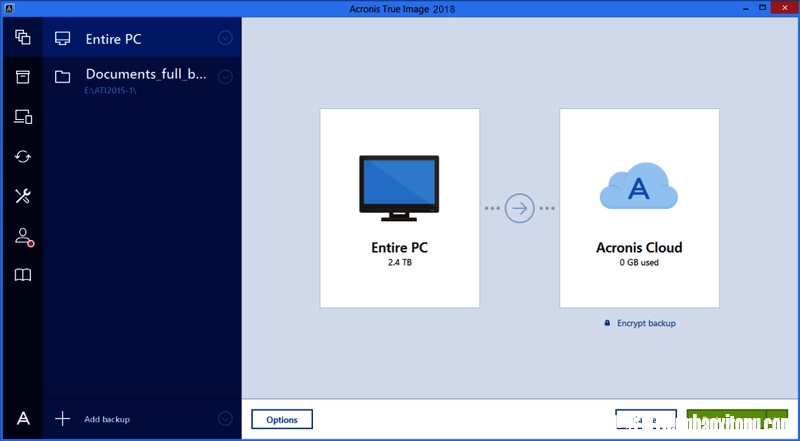Open the Help book icon
Viewport: 800px width, 441px height.
pos(22,276)
